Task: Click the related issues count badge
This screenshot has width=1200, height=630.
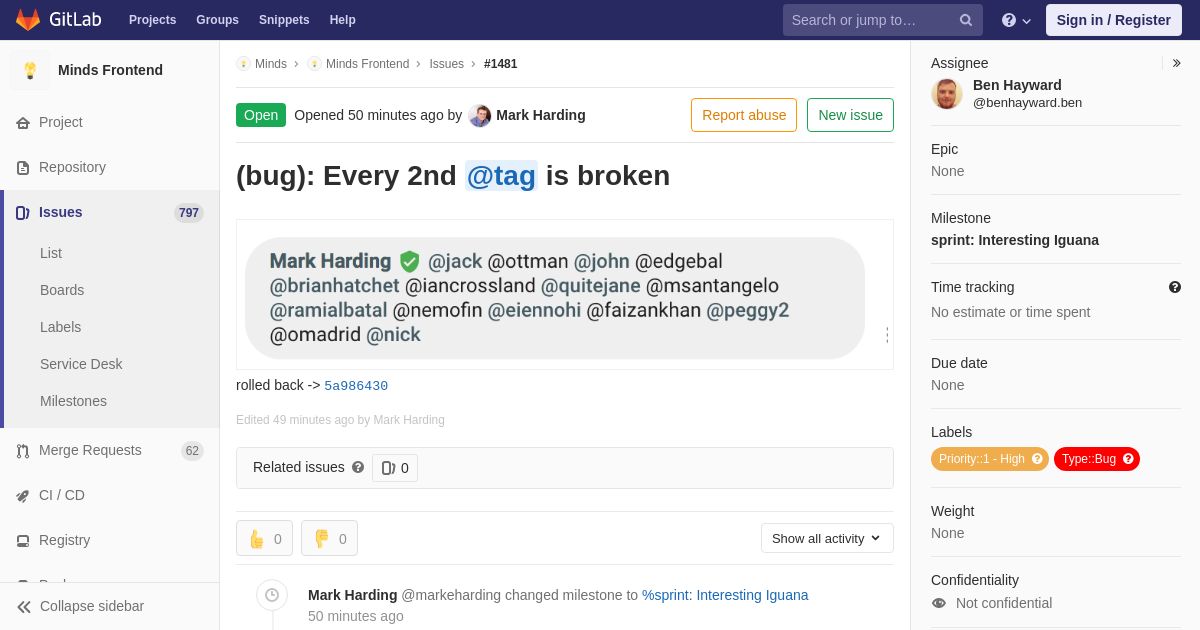Action: coord(395,468)
